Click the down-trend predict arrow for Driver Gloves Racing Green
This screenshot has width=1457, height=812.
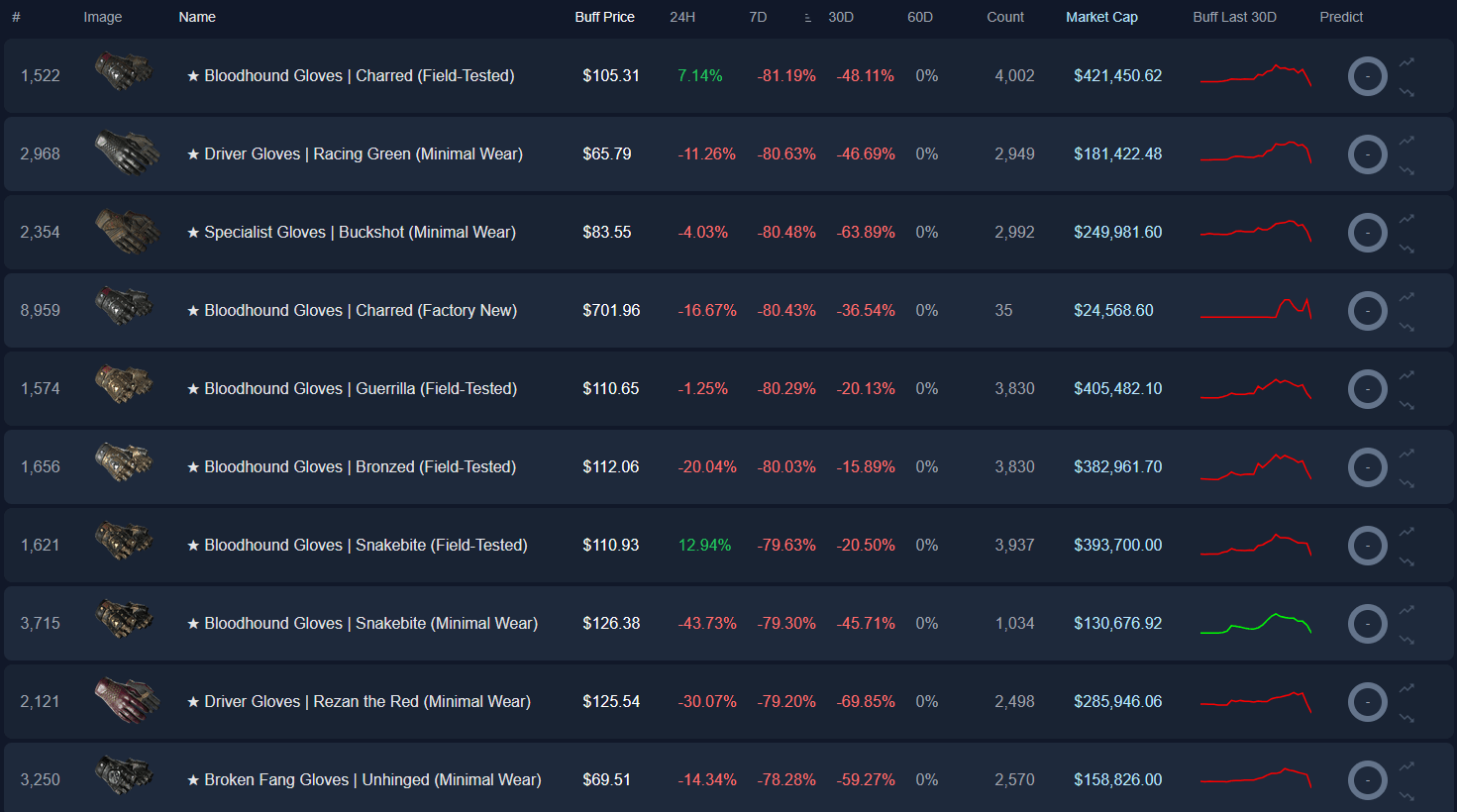tap(1406, 168)
